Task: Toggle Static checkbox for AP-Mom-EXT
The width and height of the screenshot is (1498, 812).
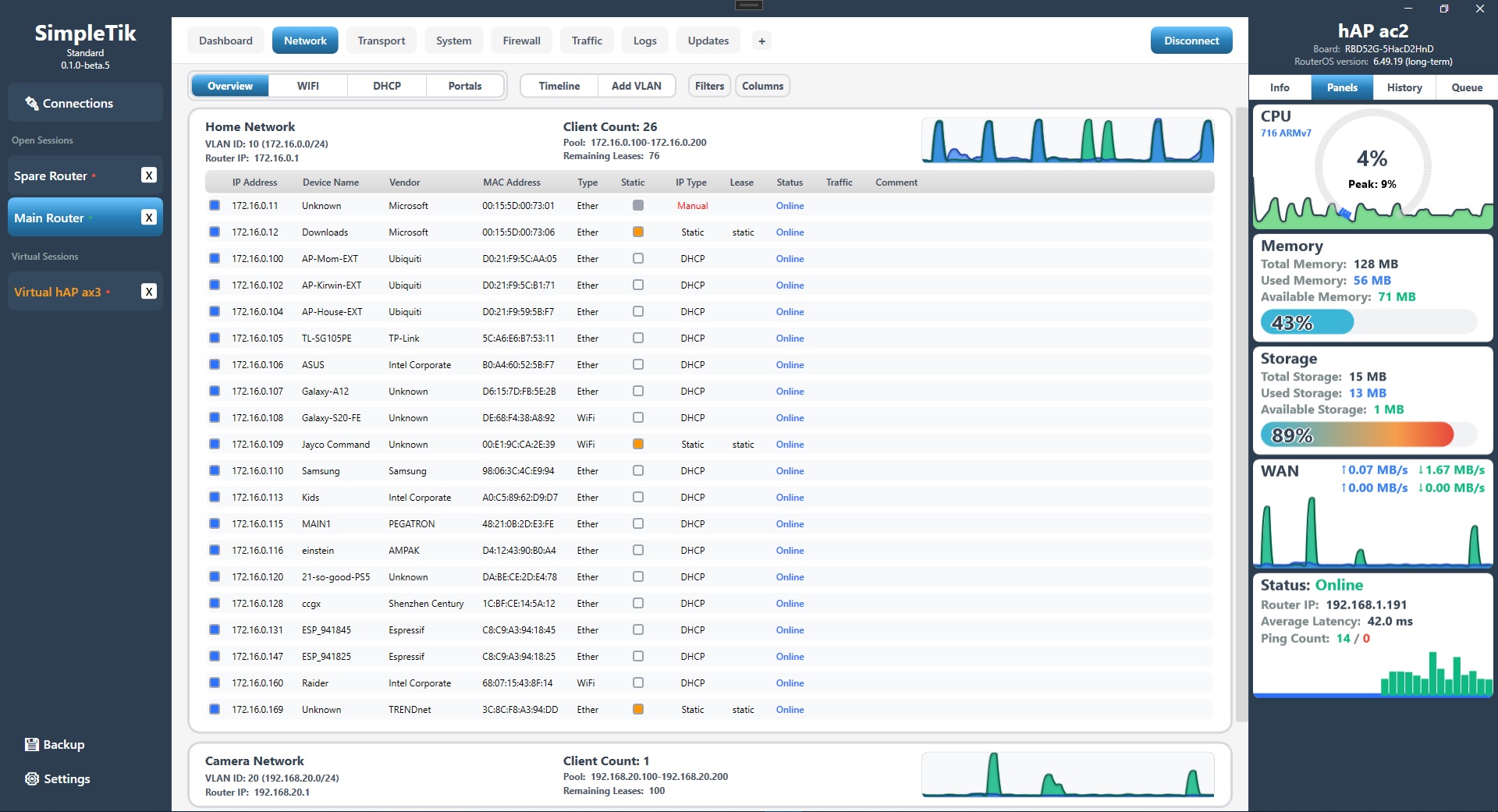Action: (638, 258)
